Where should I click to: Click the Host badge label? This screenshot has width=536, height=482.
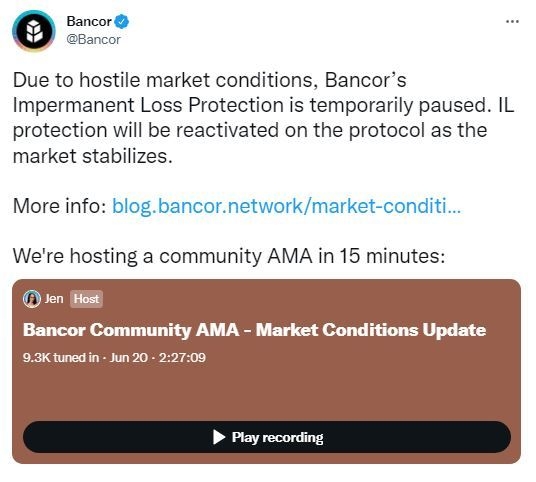pos(86,299)
